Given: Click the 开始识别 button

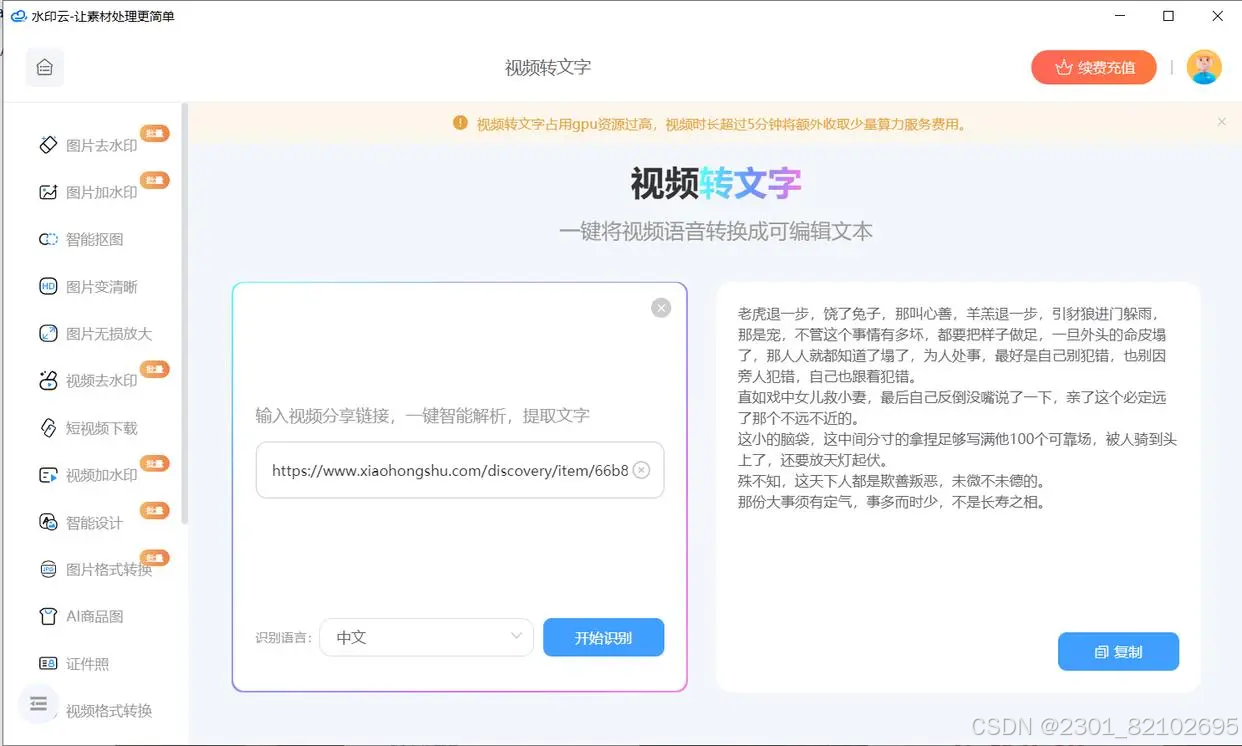Looking at the screenshot, I should 603,637.
